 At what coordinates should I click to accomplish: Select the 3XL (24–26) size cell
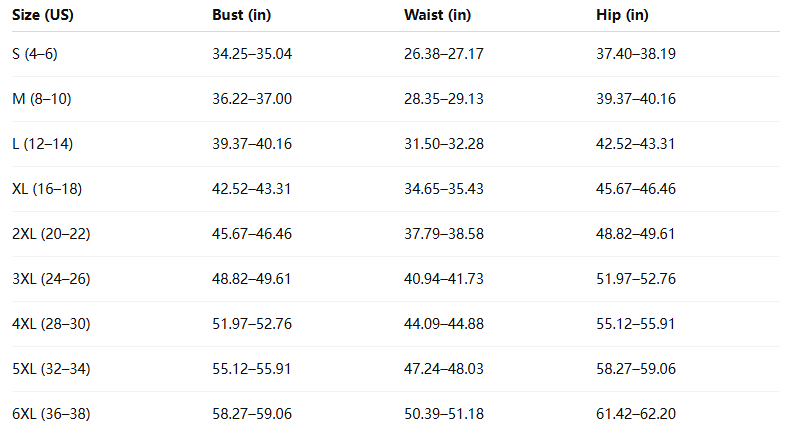point(51,279)
